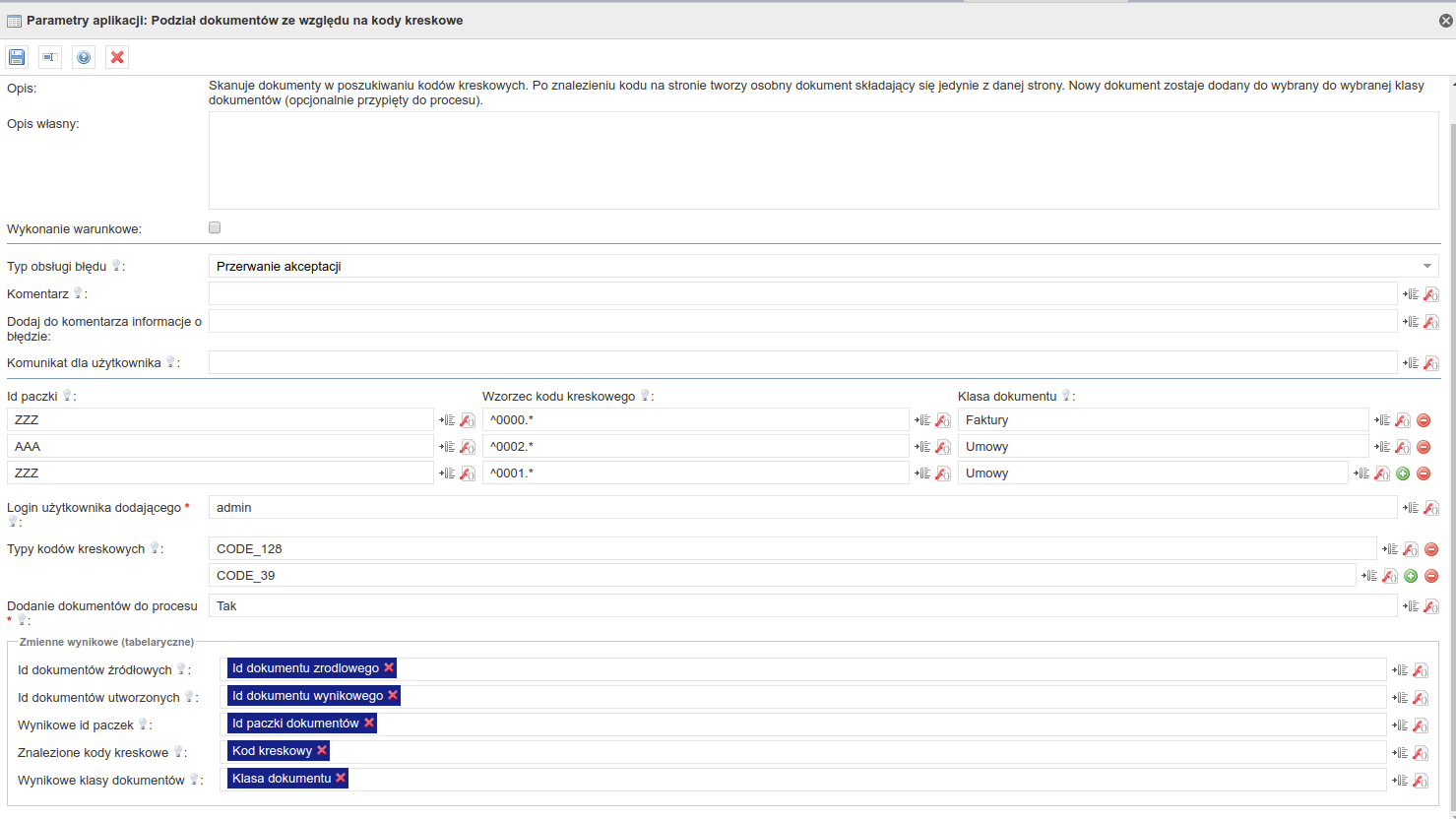The height and width of the screenshot is (819, 1456).
Task: Delete the 'Klasa dokumentu' tag
Action: (x=341, y=778)
